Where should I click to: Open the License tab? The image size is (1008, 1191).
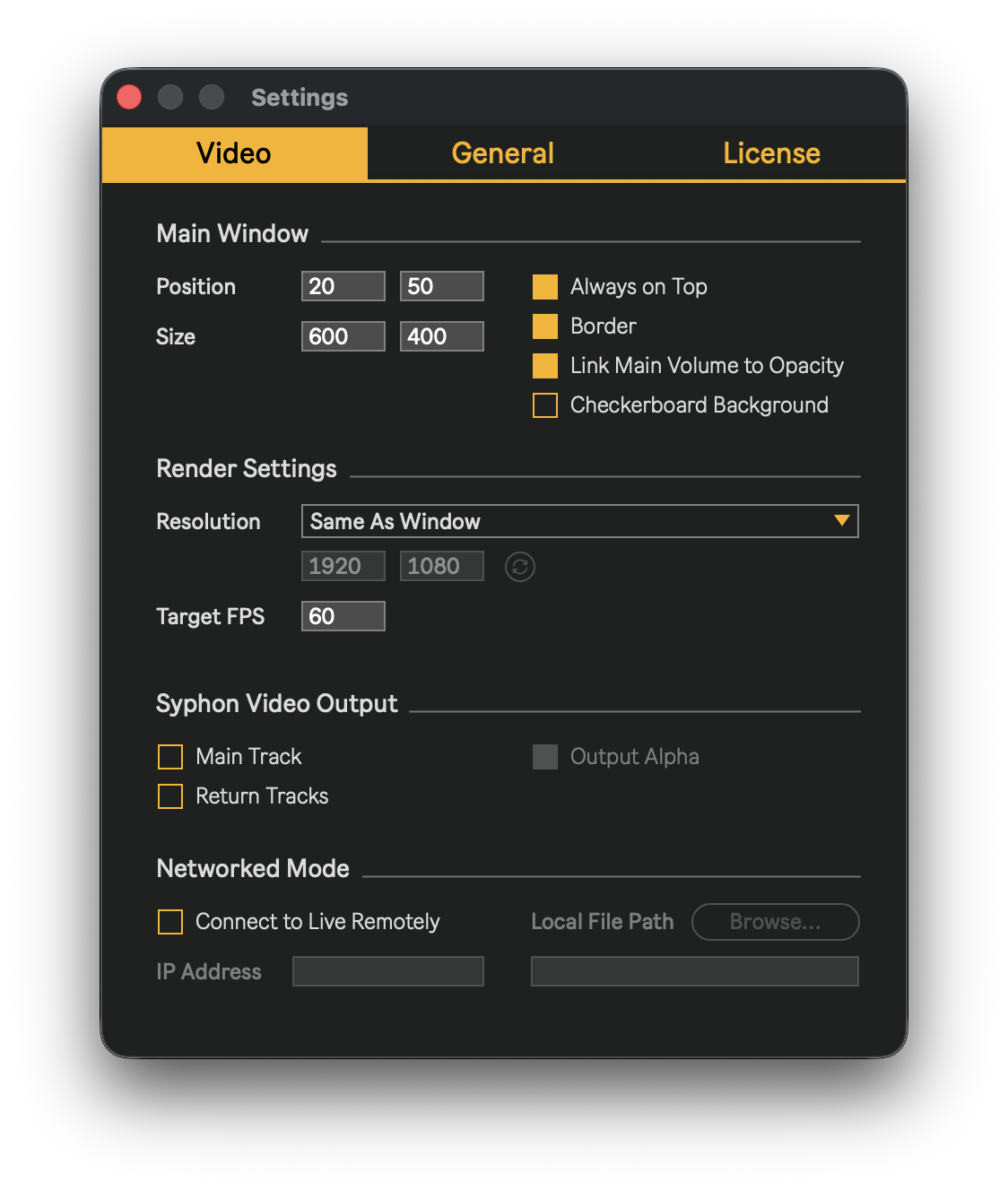coord(771,153)
